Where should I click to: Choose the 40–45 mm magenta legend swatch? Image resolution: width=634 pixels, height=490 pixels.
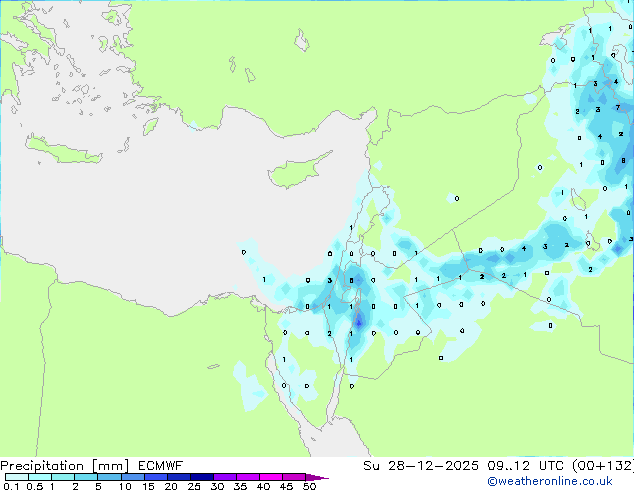(271, 477)
